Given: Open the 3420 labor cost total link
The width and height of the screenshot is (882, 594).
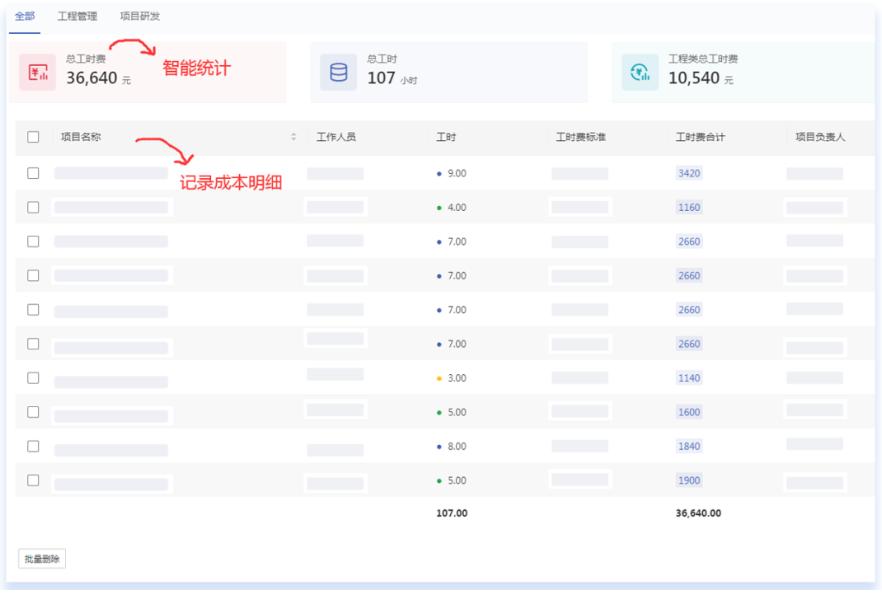Looking at the screenshot, I should click(x=689, y=174).
